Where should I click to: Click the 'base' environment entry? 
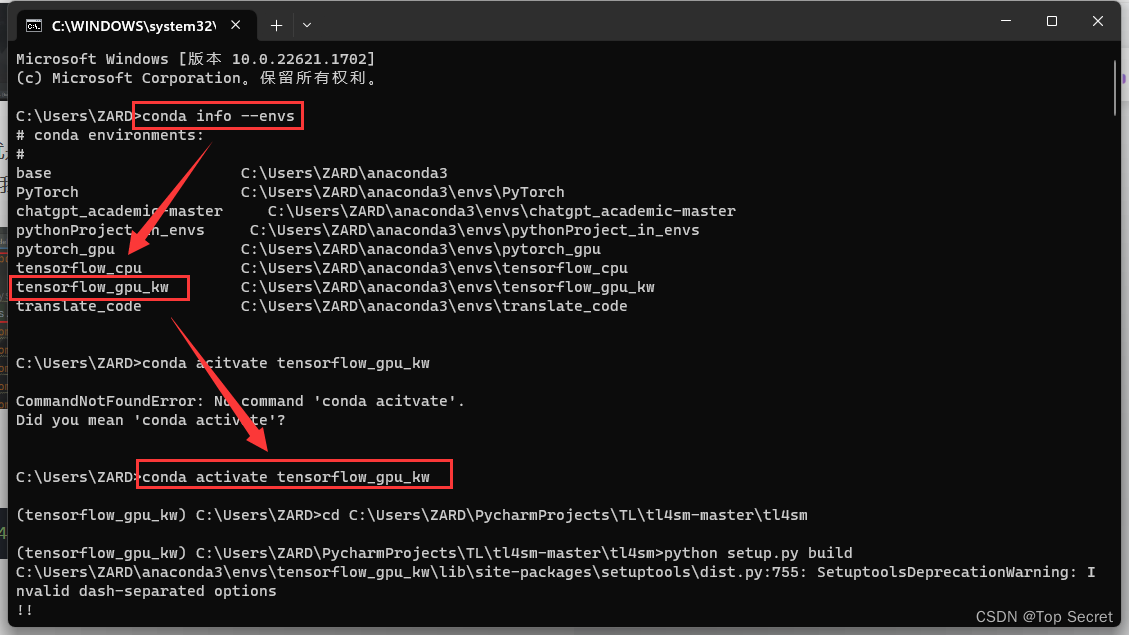click(x=33, y=172)
